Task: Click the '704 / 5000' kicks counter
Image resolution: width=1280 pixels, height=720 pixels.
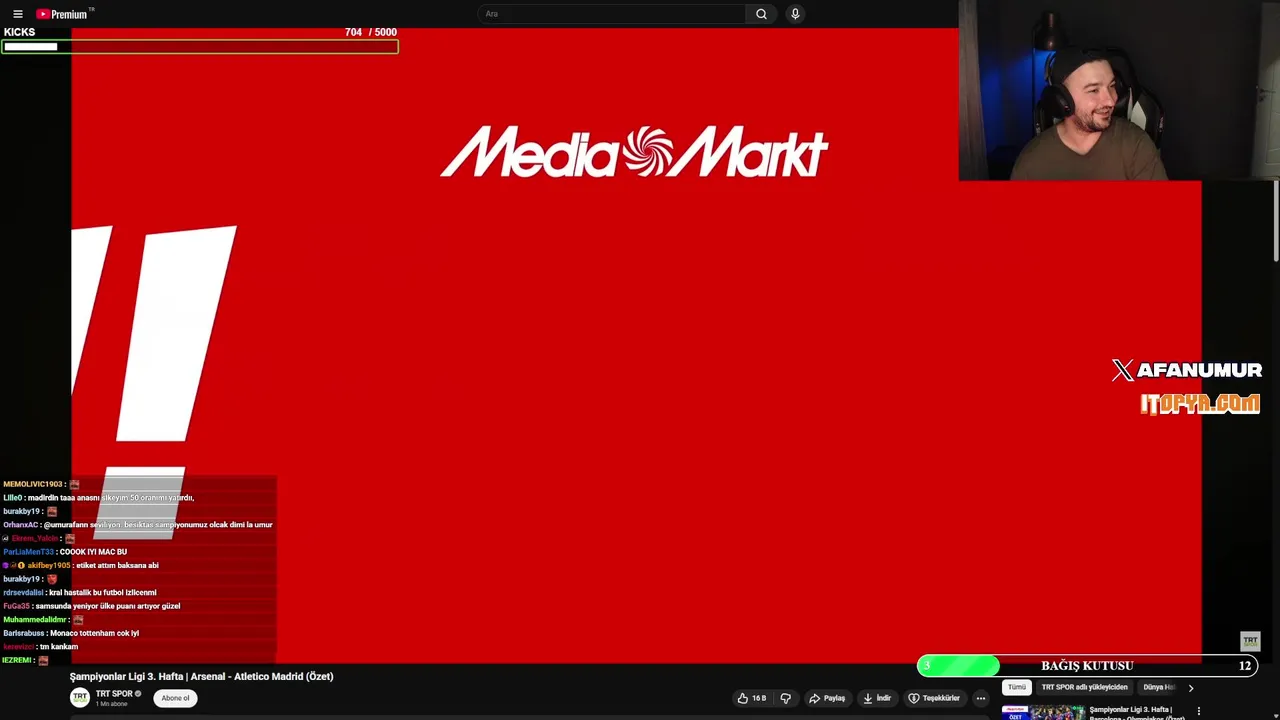Action: [370, 32]
